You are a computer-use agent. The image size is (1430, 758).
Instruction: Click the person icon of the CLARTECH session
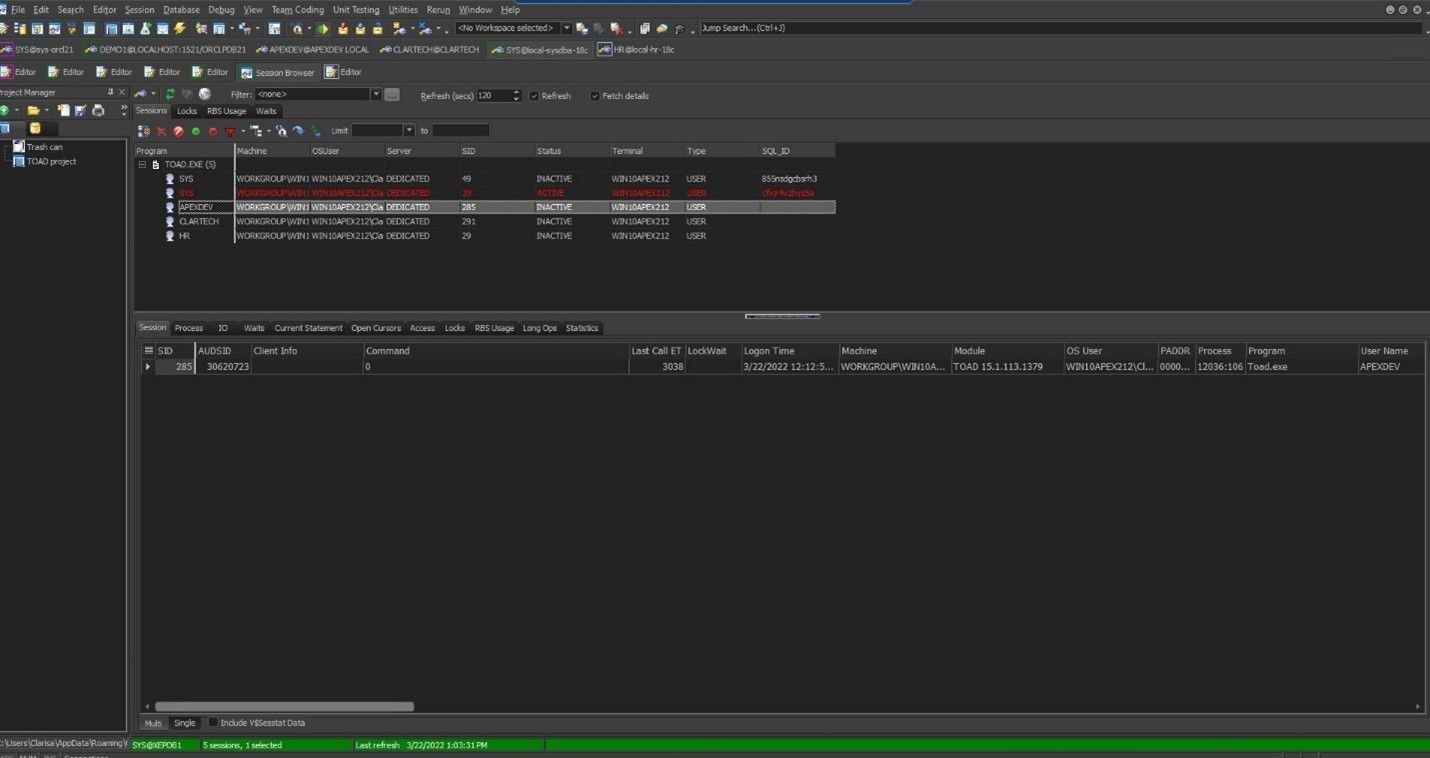pos(170,221)
